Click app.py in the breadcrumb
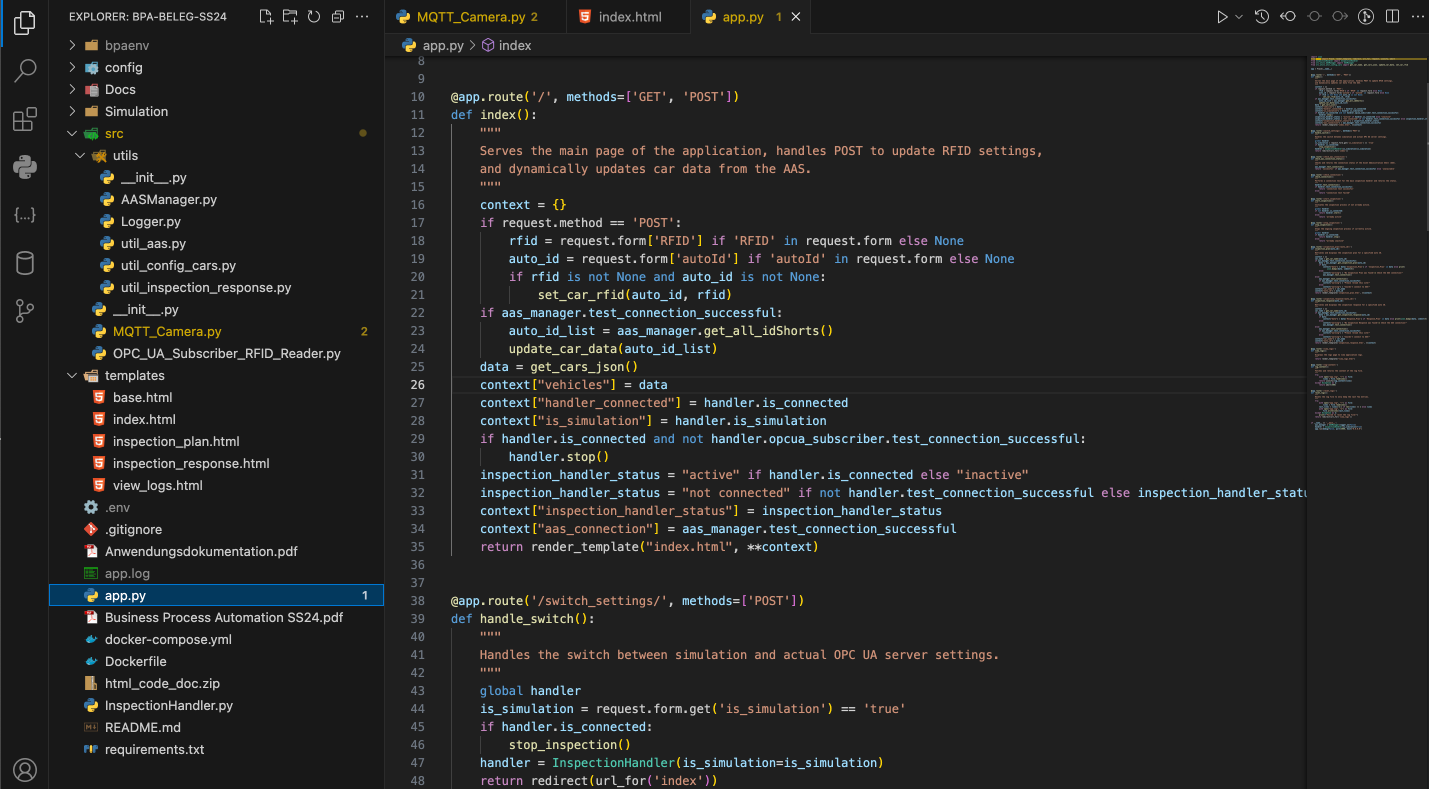The height and width of the screenshot is (789, 1429). click(x=443, y=45)
